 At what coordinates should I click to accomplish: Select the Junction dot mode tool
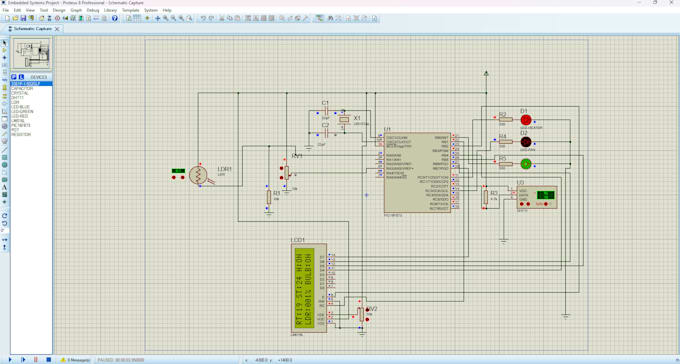click(4, 58)
